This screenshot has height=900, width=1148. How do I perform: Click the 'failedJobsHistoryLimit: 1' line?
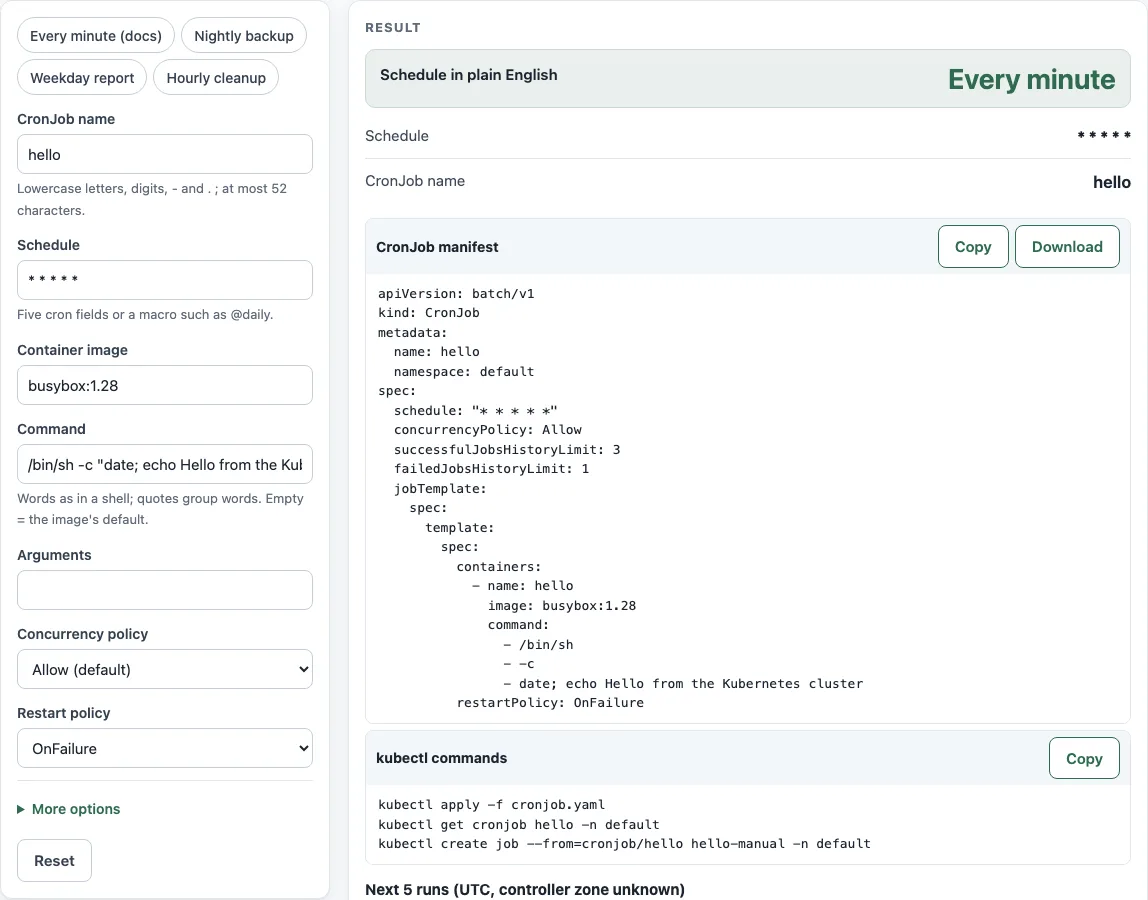click(491, 469)
